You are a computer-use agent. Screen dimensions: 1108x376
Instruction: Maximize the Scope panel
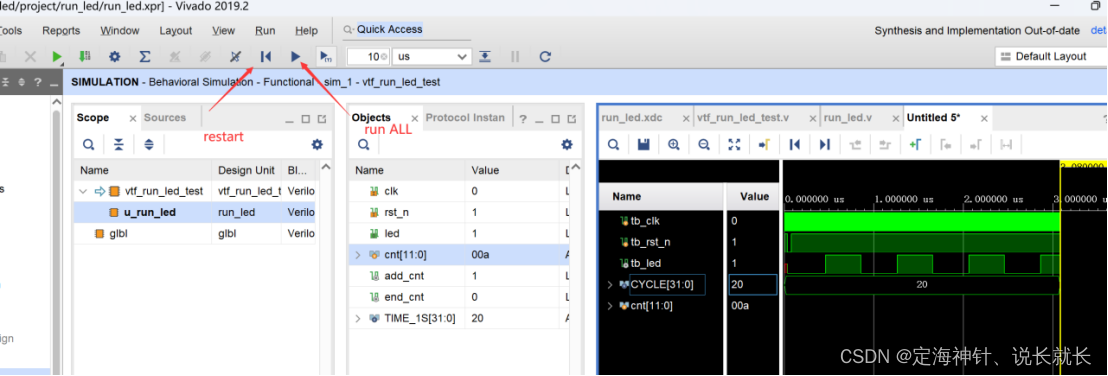click(x=306, y=119)
